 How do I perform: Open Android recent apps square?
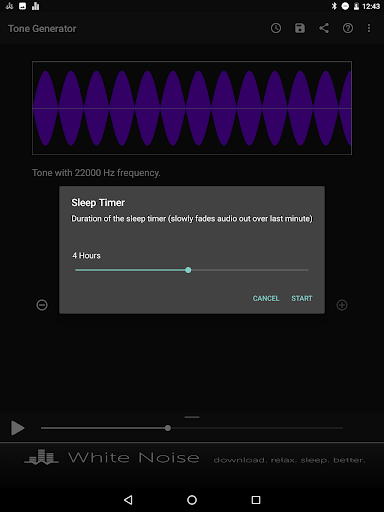click(256, 500)
